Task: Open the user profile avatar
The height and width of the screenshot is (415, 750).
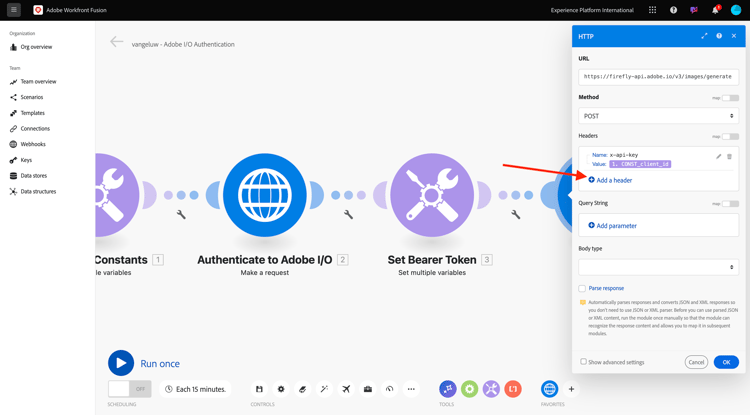Action: pos(736,10)
